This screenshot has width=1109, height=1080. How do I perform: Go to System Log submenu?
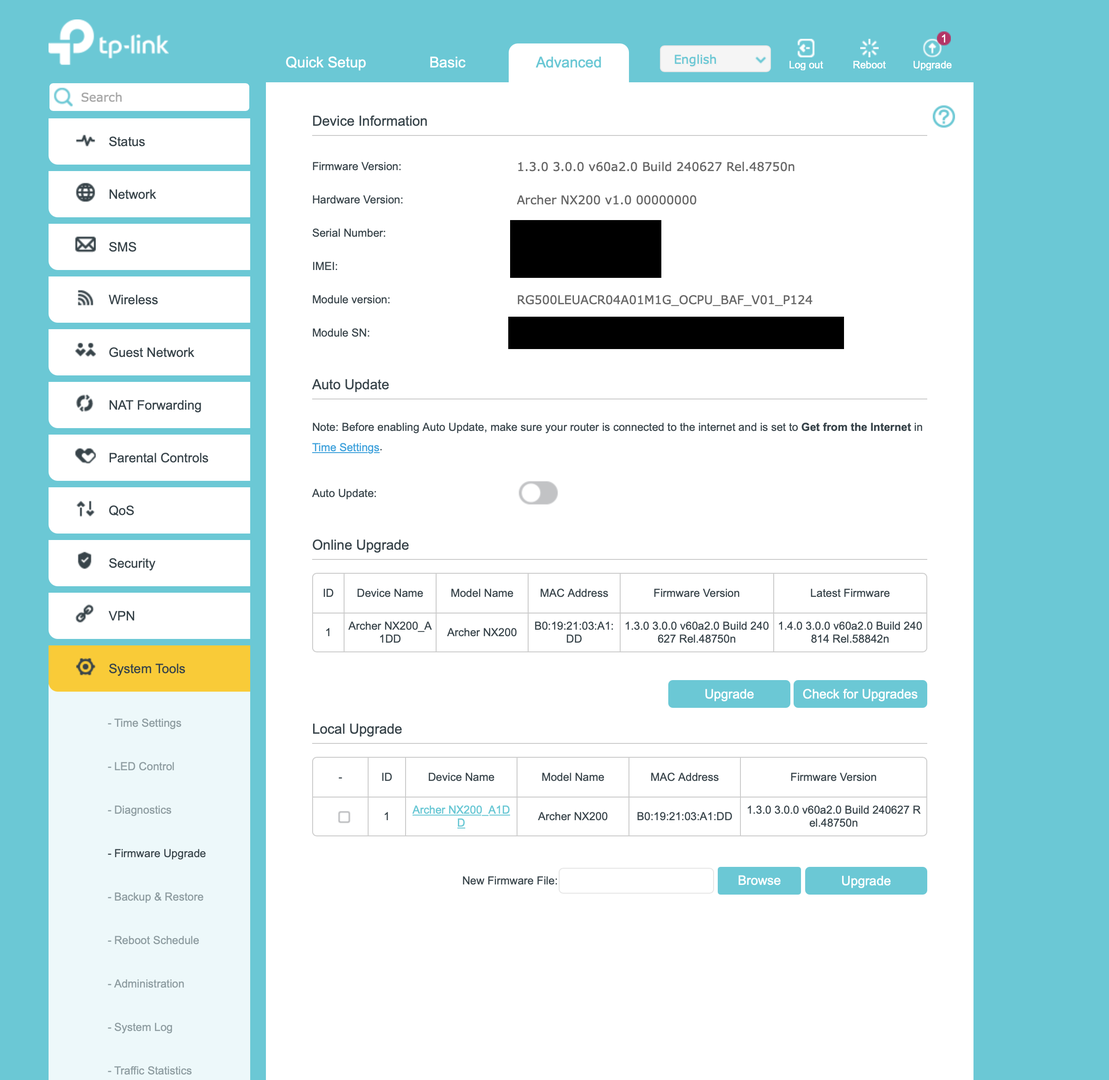click(x=140, y=1027)
